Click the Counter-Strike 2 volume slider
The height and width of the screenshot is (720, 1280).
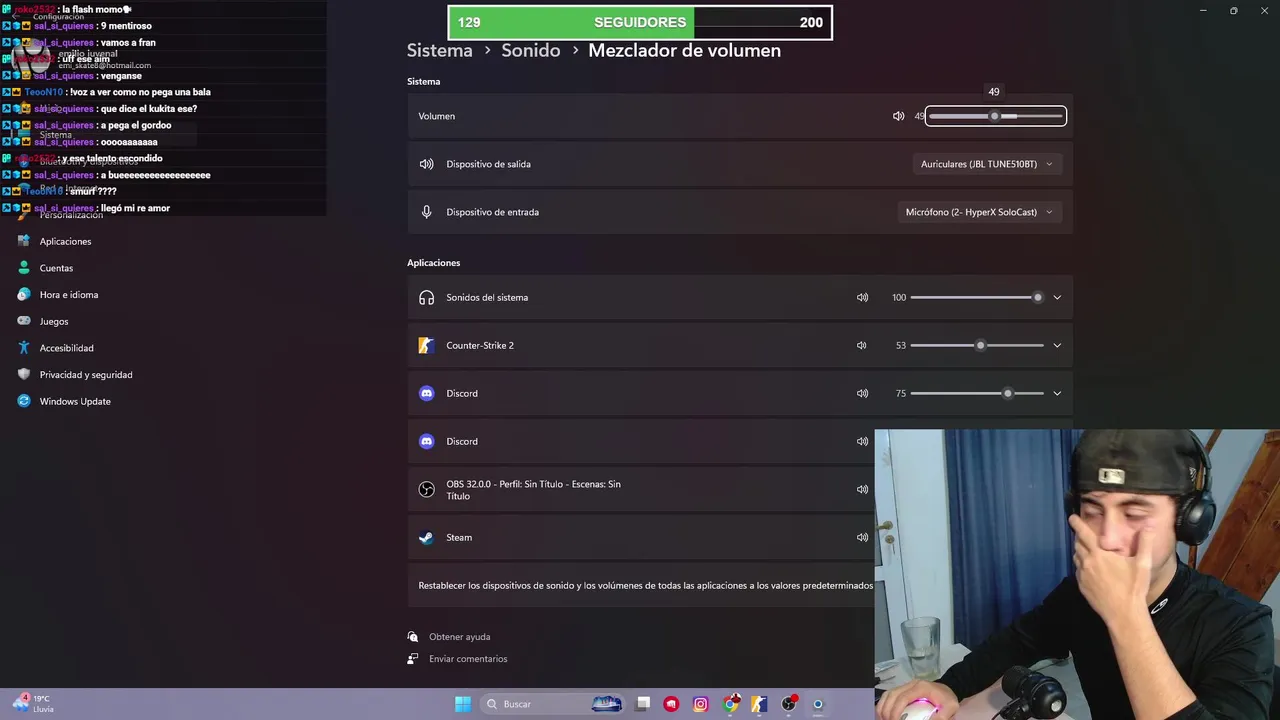click(x=977, y=345)
